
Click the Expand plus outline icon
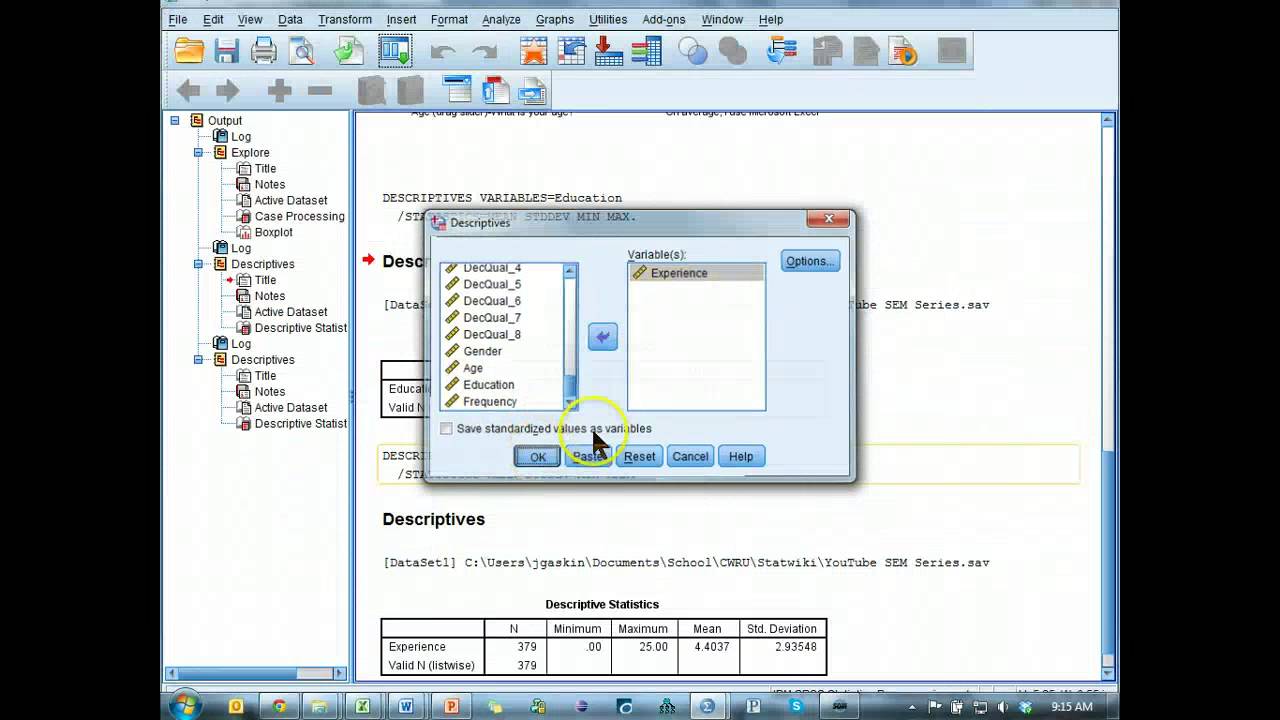point(279,91)
